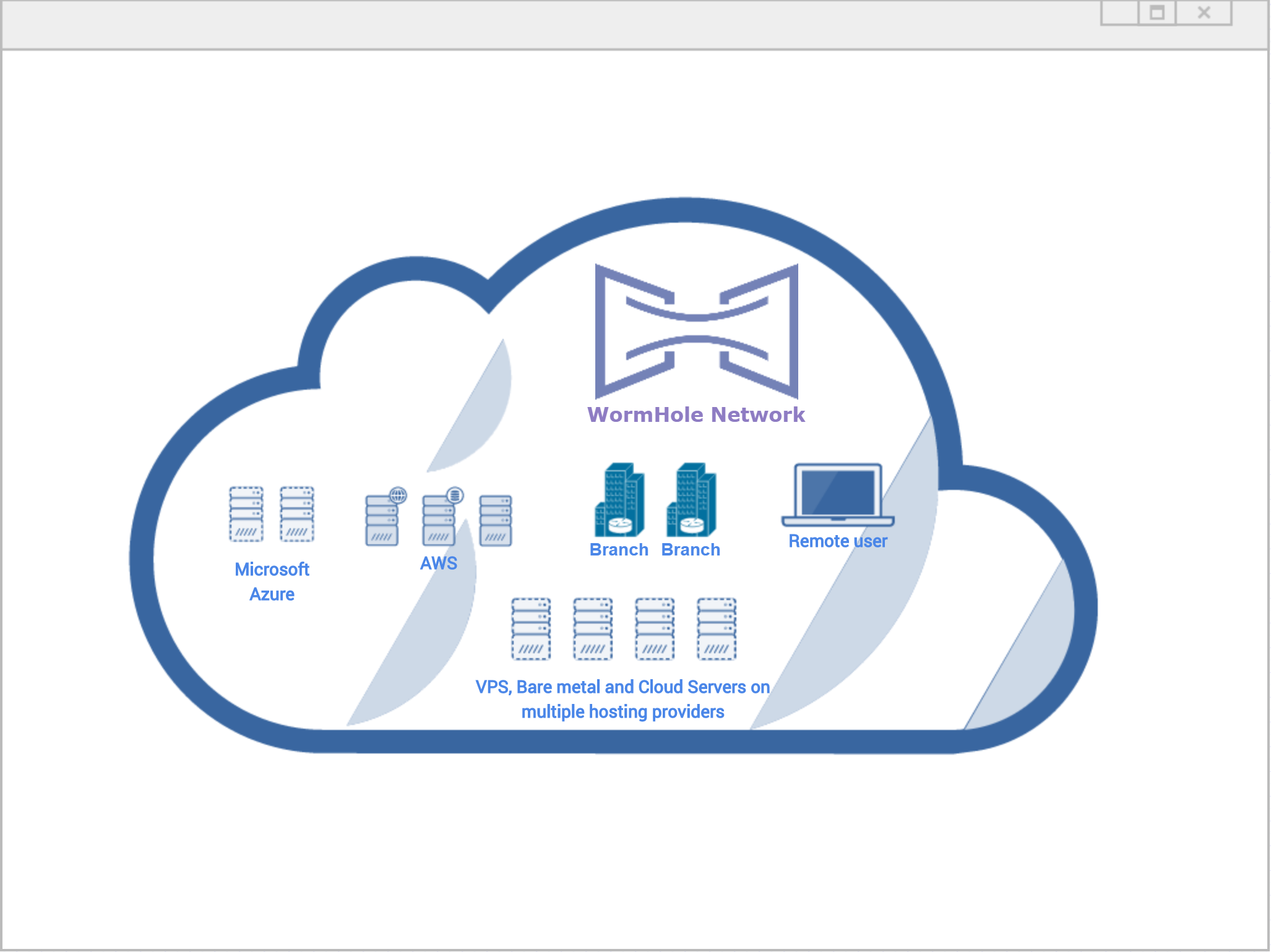Click the fourth VPS server icon
Image resolution: width=1271 pixels, height=952 pixels.
[717, 628]
